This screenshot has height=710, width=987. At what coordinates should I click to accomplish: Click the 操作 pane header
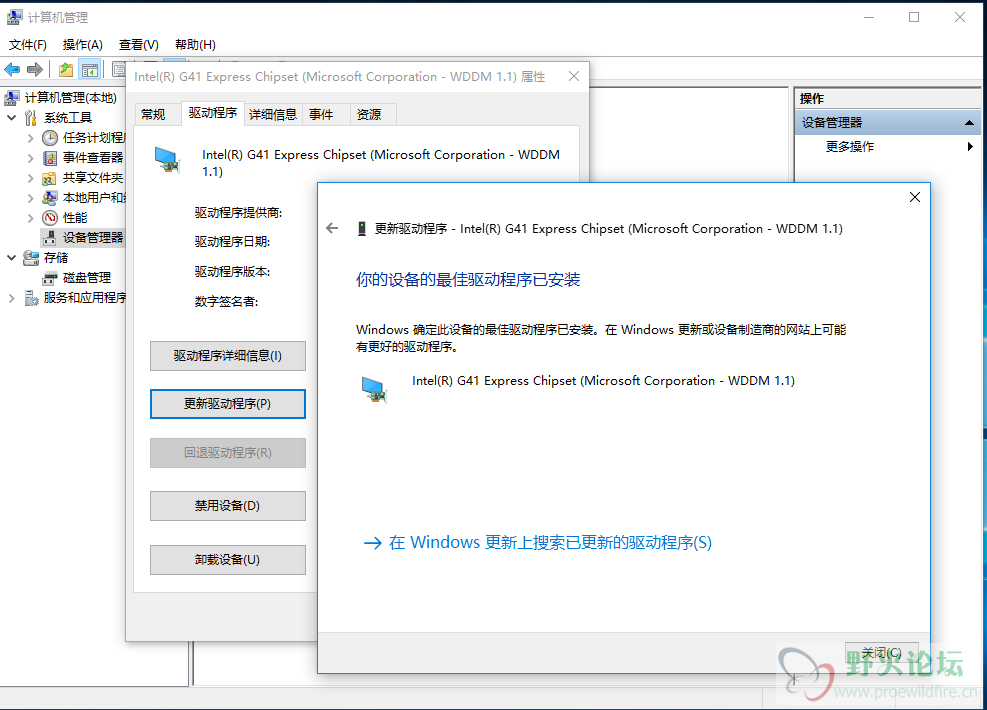[x=888, y=99]
